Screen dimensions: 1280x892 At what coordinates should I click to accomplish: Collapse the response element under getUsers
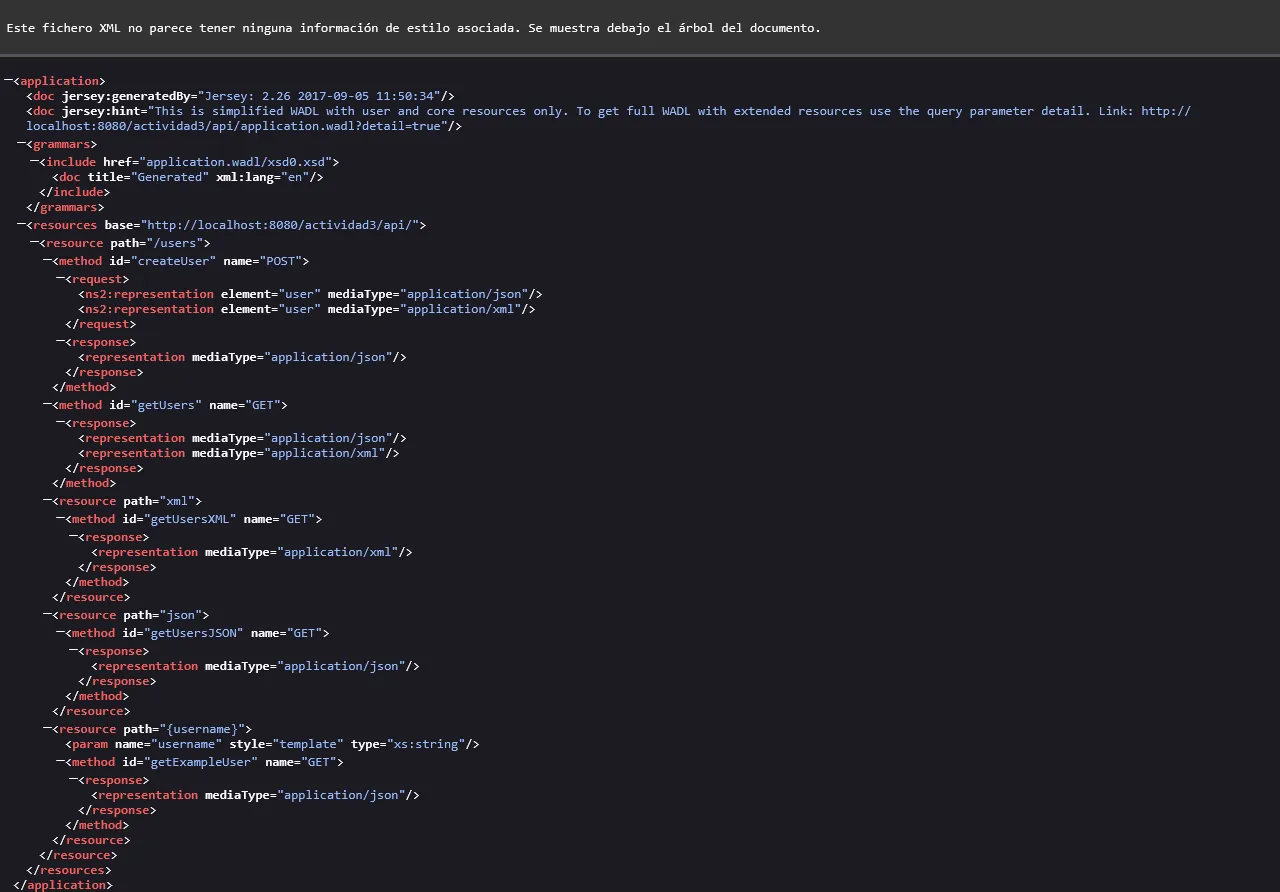[62, 422]
